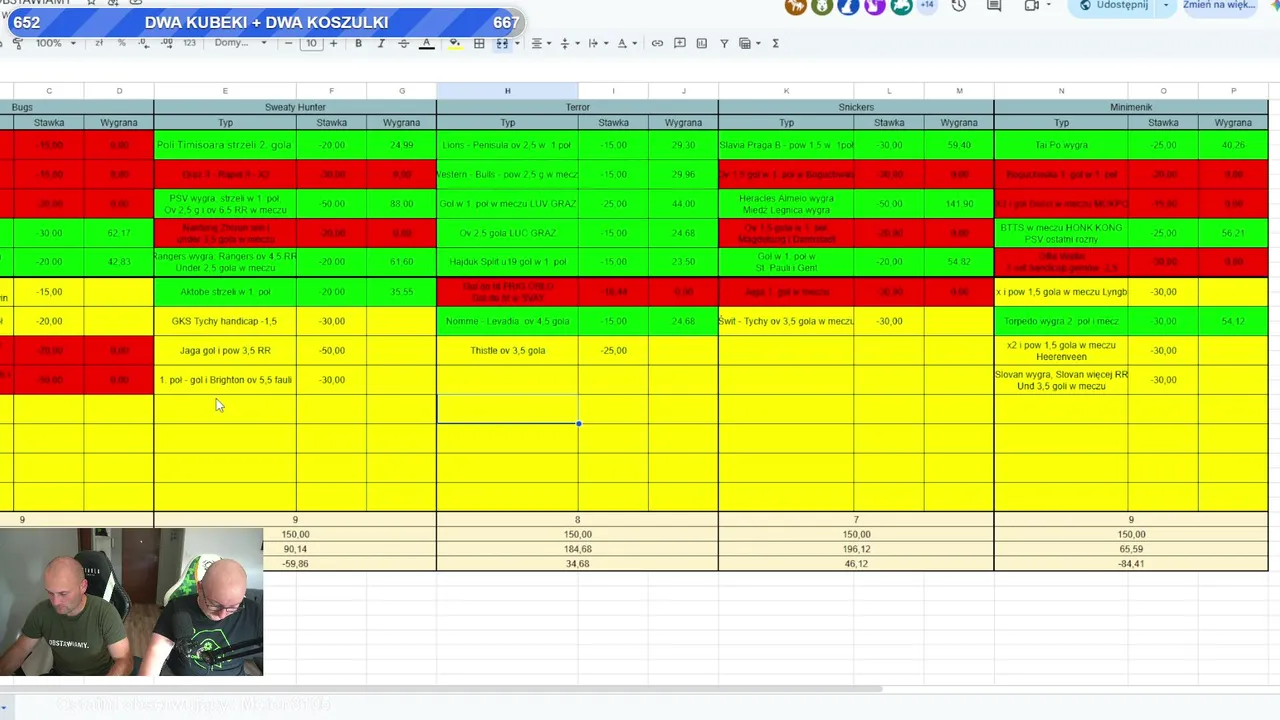Viewport: 1280px width, 720px height.
Task: Show the +14 additional collaborators
Action: [927, 6]
